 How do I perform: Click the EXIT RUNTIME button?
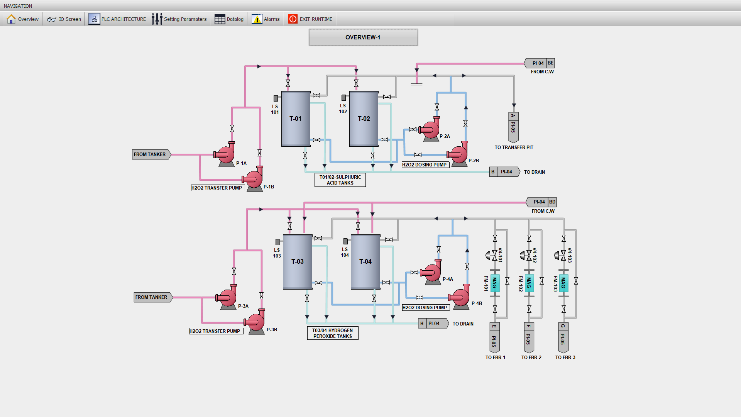[x=310, y=19]
